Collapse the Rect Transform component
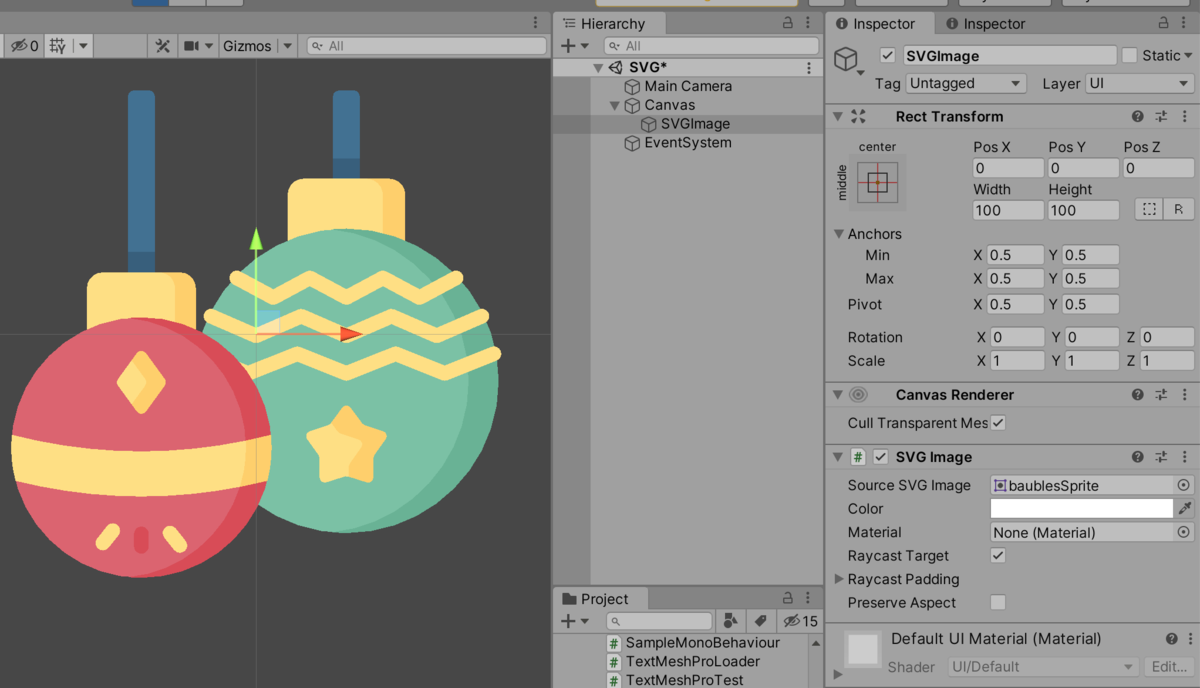The image size is (1200, 688). 838,117
